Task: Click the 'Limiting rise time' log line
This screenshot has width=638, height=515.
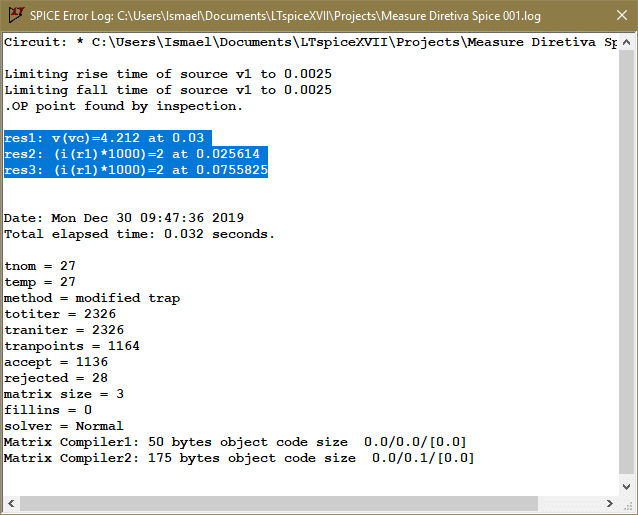Action: 168,74
